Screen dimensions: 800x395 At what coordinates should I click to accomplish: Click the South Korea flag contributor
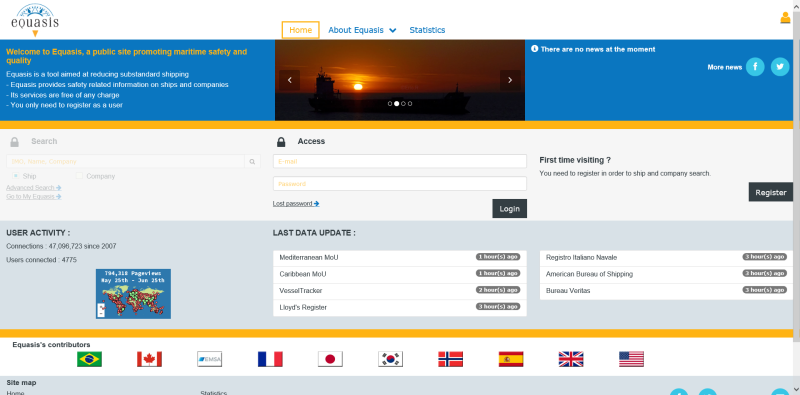[390, 359]
